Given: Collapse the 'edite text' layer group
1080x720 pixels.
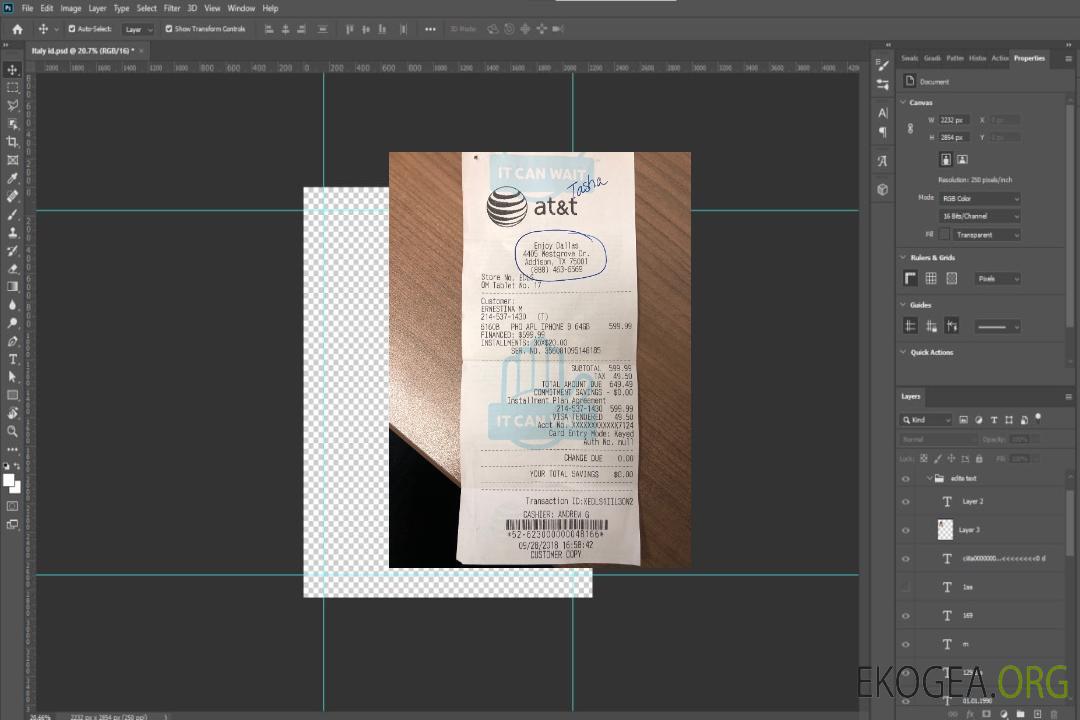Looking at the screenshot, I should [x=929, y=478].
